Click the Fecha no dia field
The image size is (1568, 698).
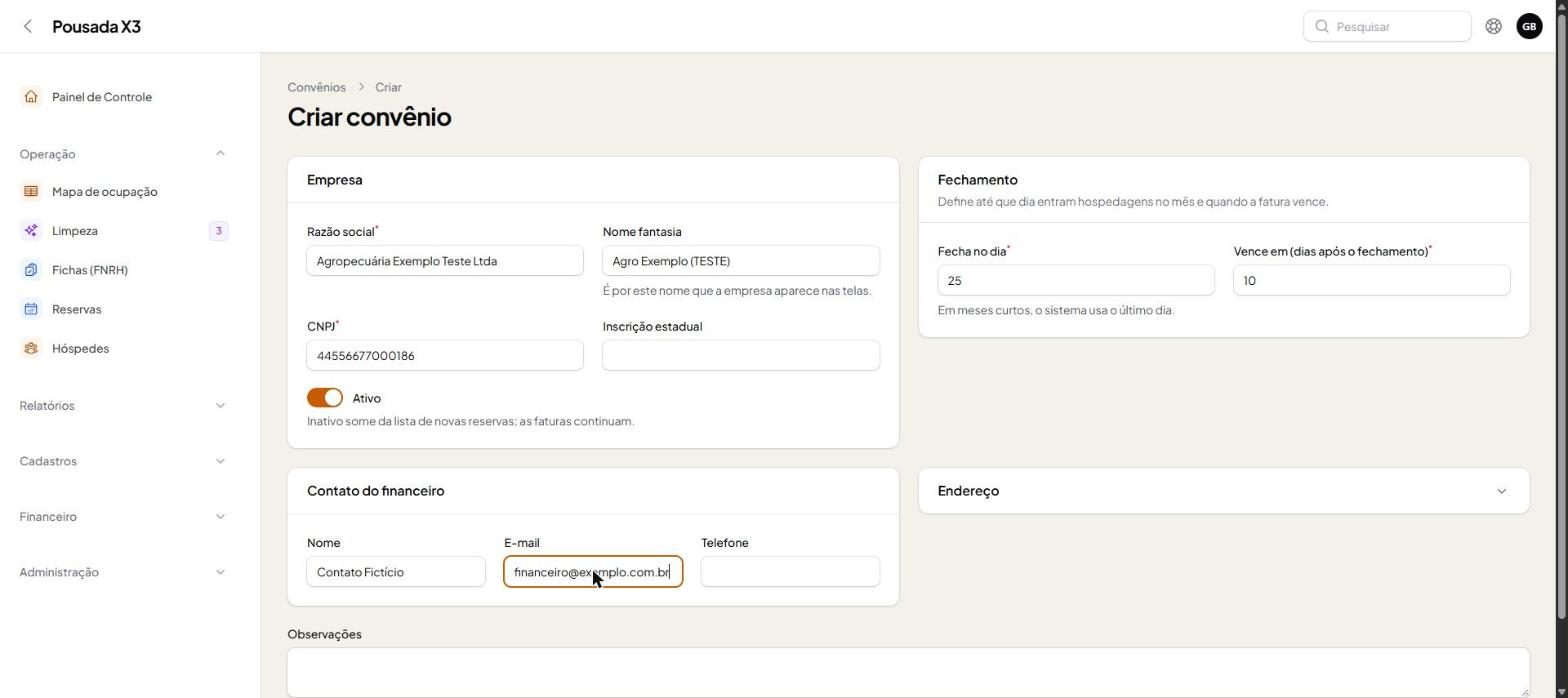1076,281
